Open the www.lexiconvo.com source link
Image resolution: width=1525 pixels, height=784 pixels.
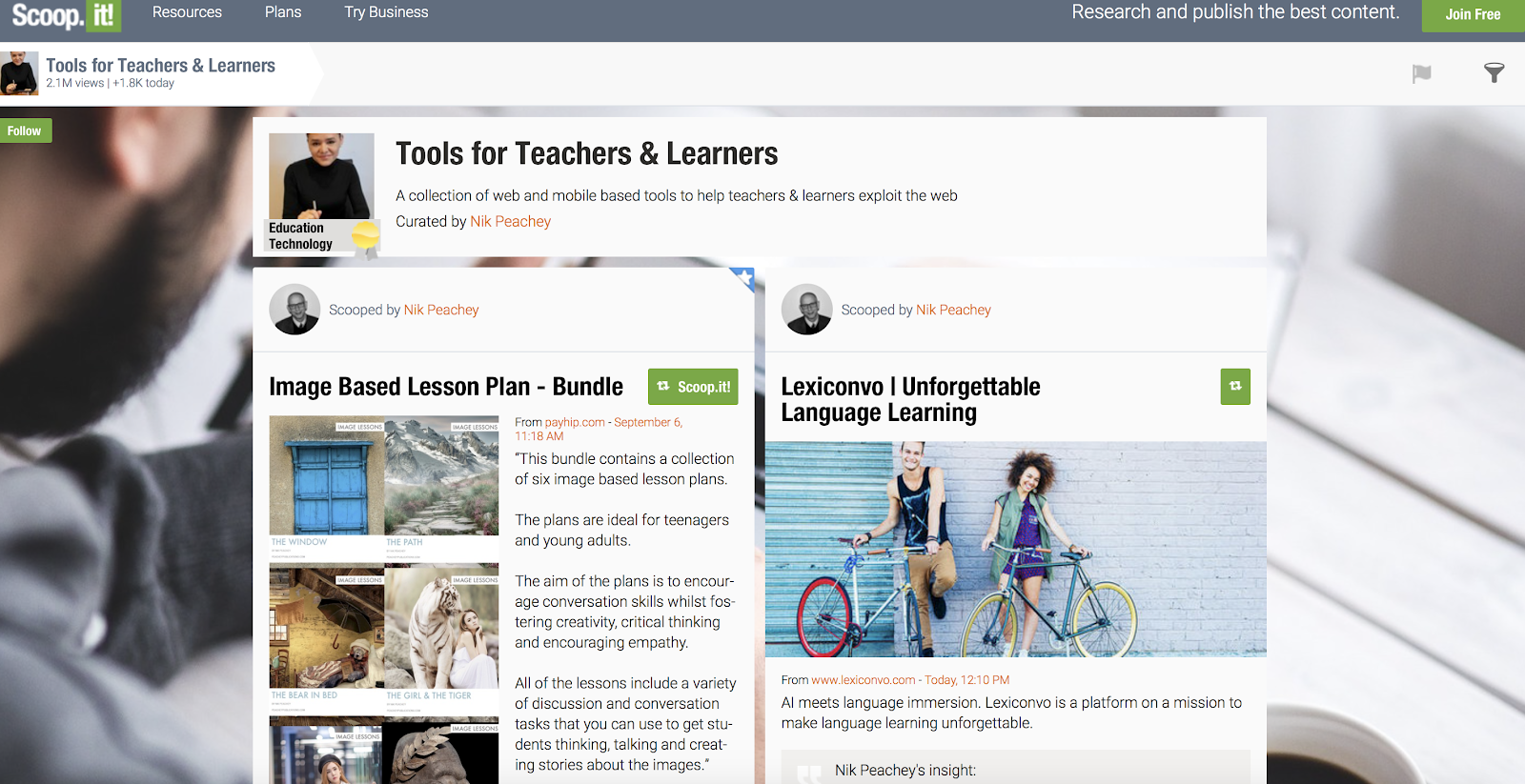tap(863, 680)
